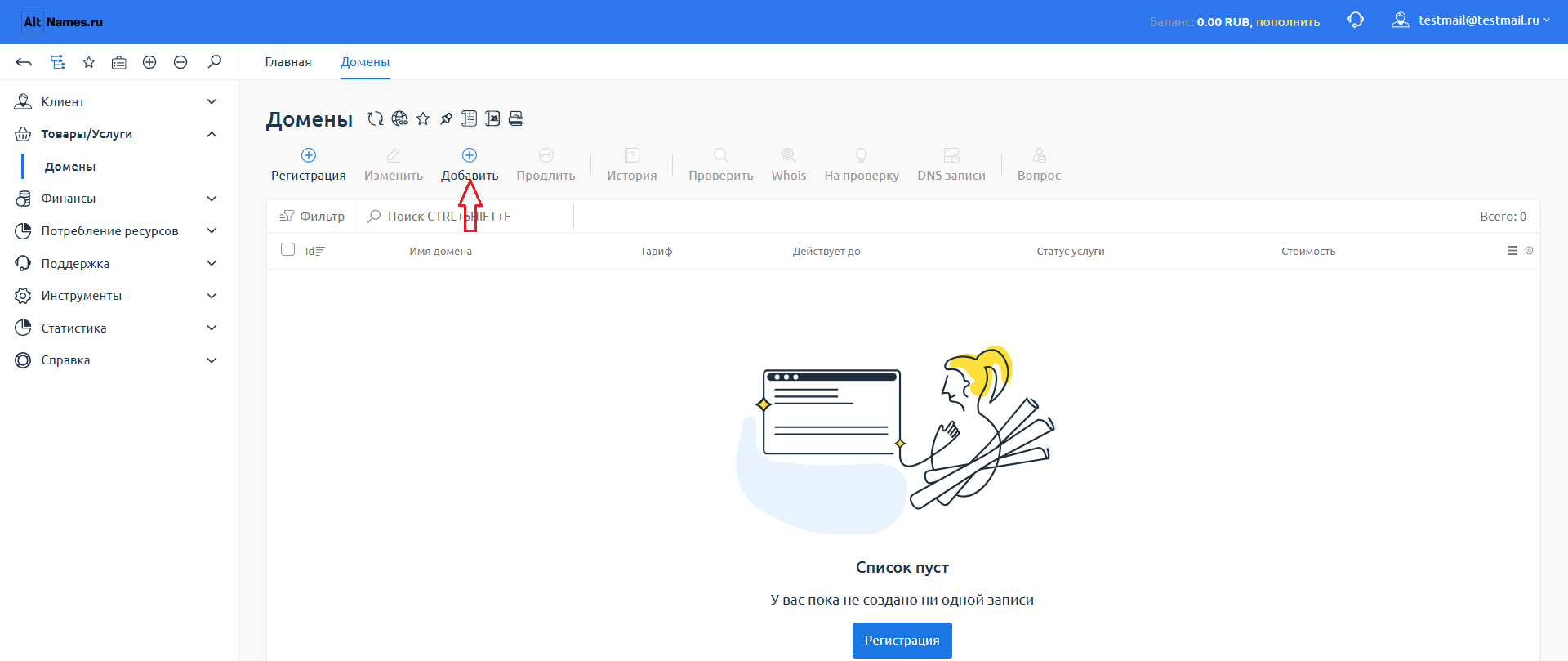Open the menu tree structure icon

(x=57, y=62)
